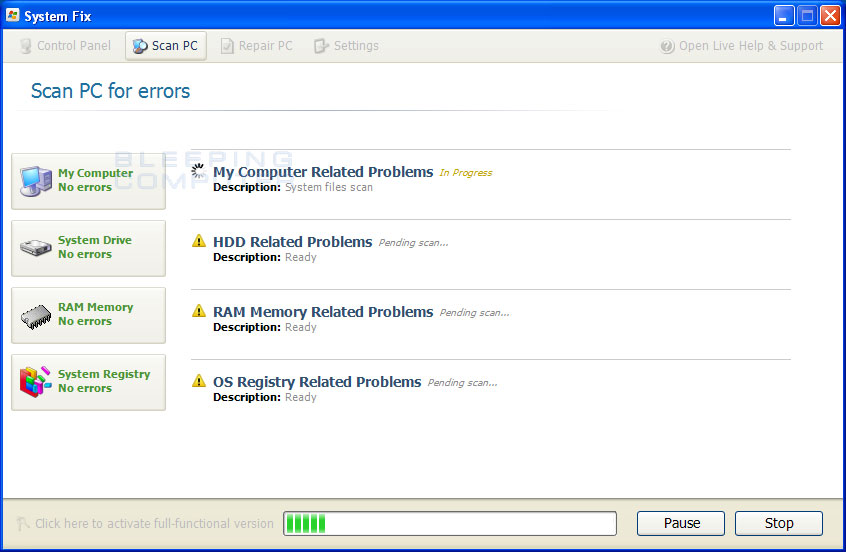This screenshot has width=846, height=552.
Task: Click the RAM Memory chip icon
Action: [36, 316]
